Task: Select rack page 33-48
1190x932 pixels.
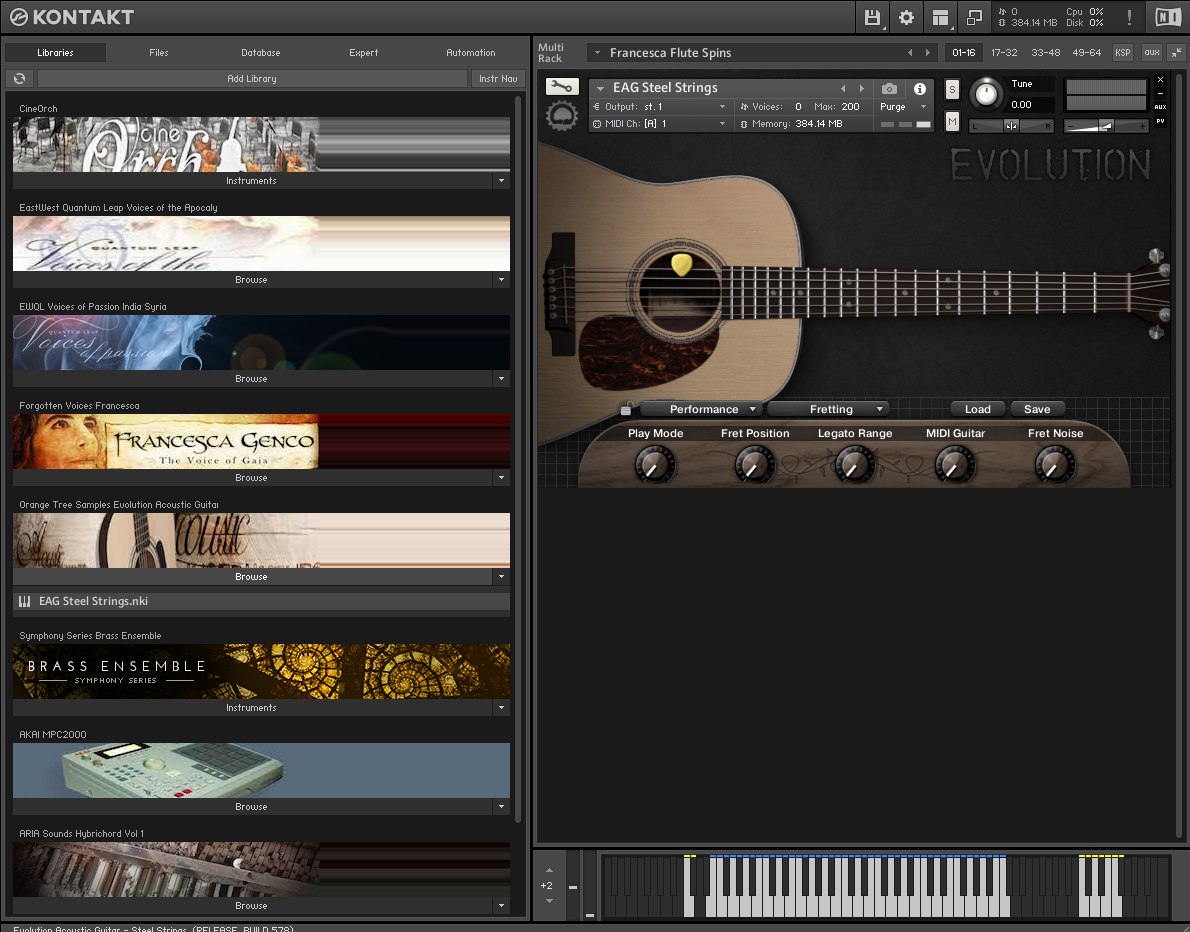Action: click(1046, 52)
